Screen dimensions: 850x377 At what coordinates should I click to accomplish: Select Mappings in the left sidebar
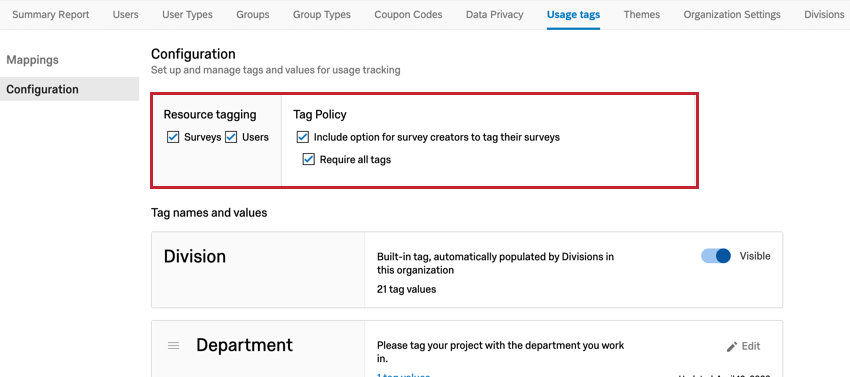point(33,60)
